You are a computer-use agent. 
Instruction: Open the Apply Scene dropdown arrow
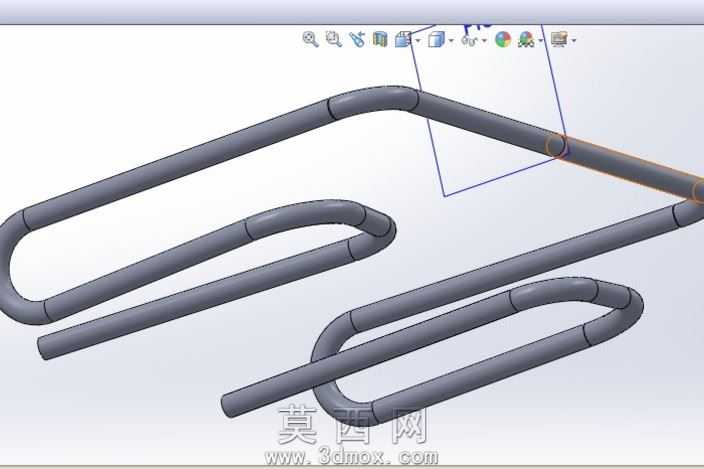point(541,41)
